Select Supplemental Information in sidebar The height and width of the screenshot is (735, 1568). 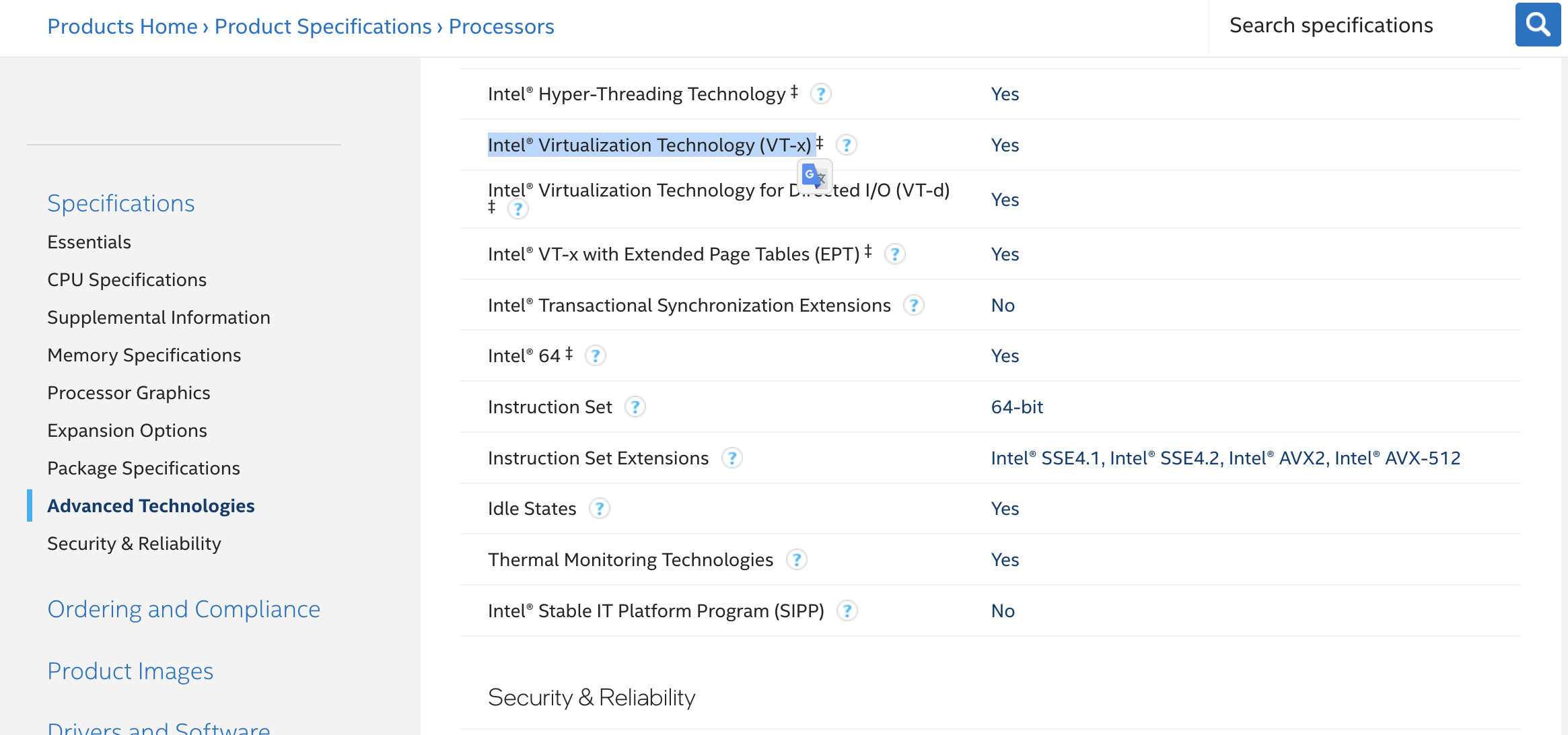click(x=159, y=317)
